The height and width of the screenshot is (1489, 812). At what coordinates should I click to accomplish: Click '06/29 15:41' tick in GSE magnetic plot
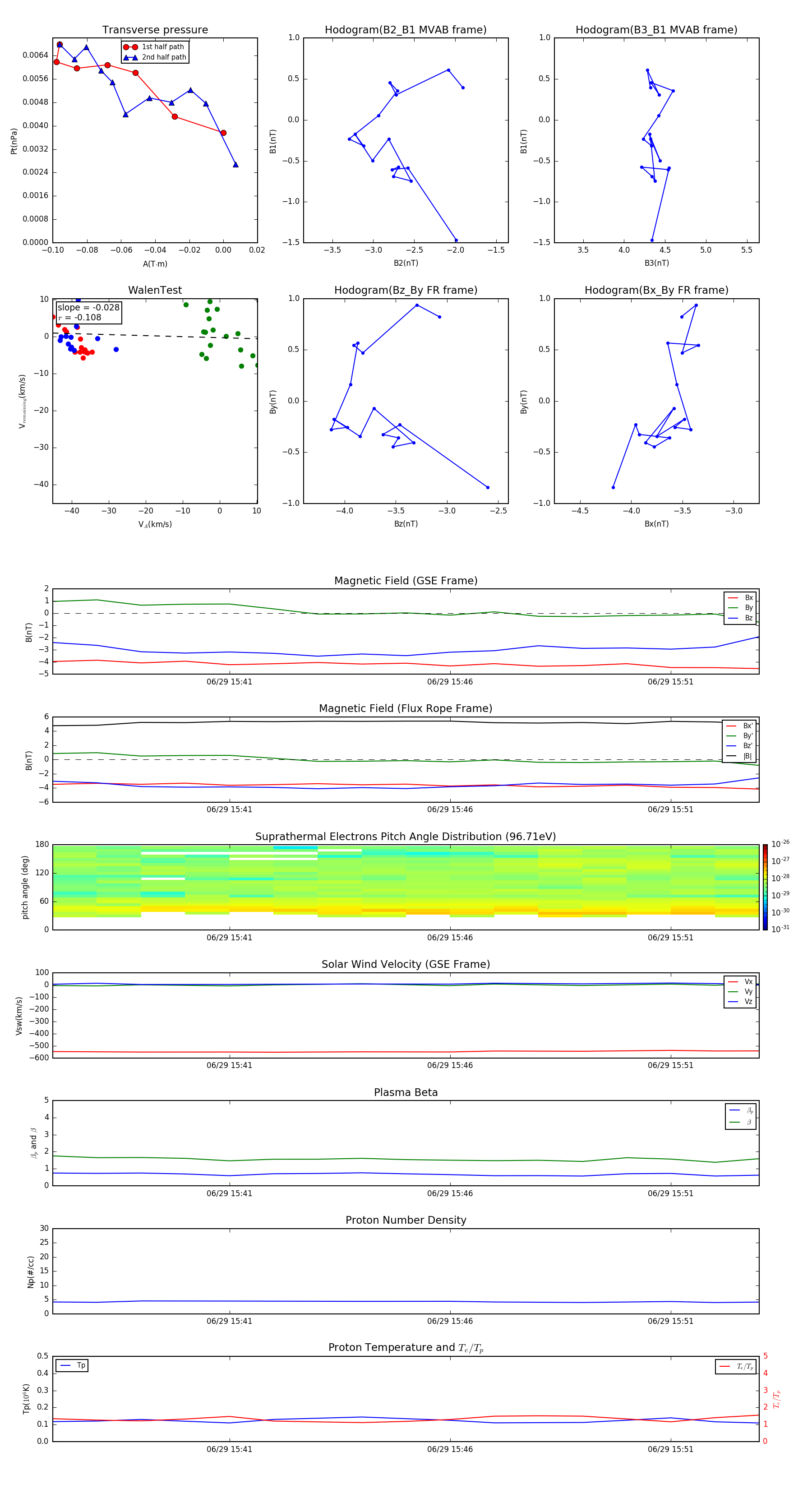[x=230, y=681]
